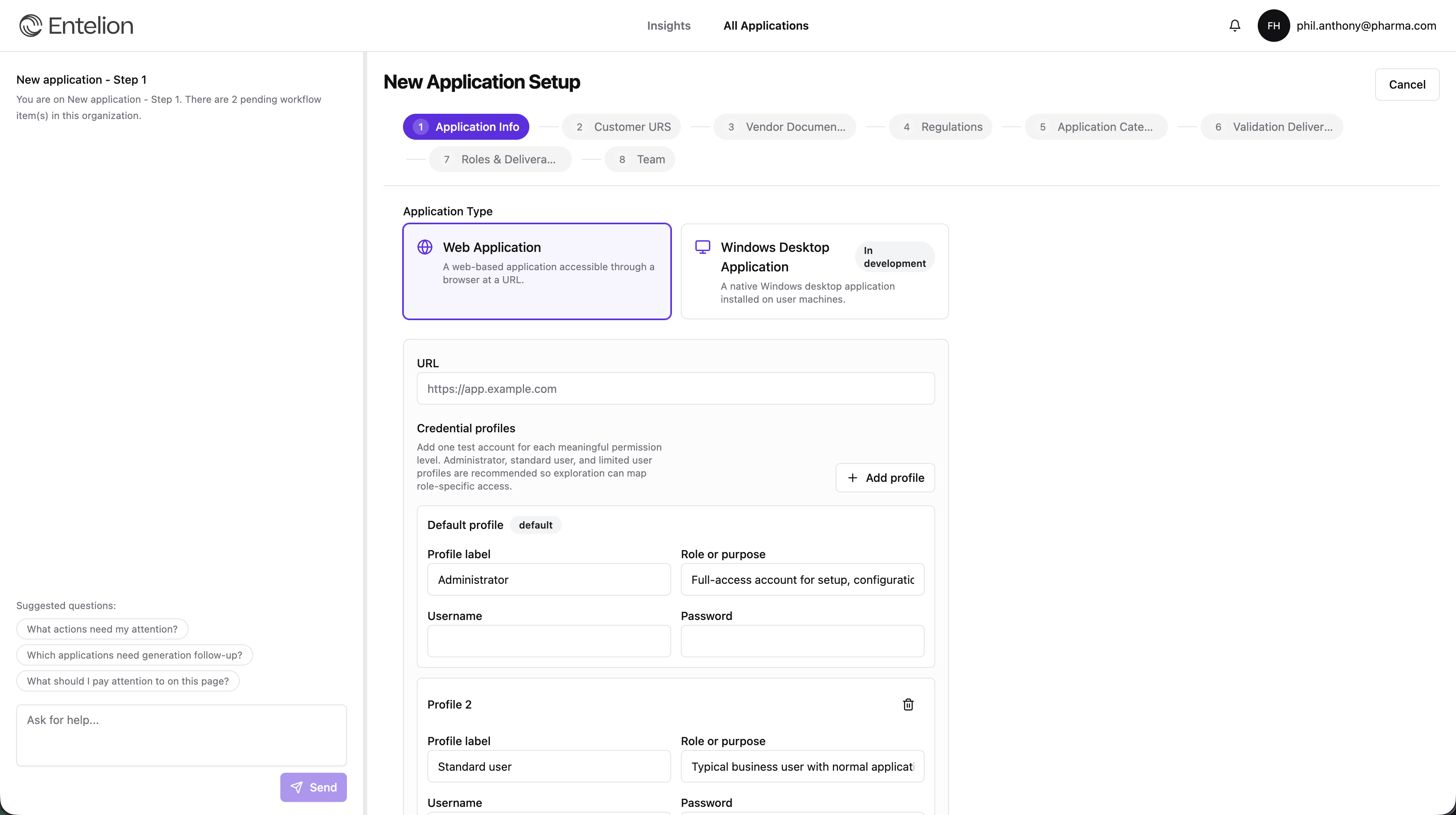Click the 'Application Type' label

coord(448,211)
